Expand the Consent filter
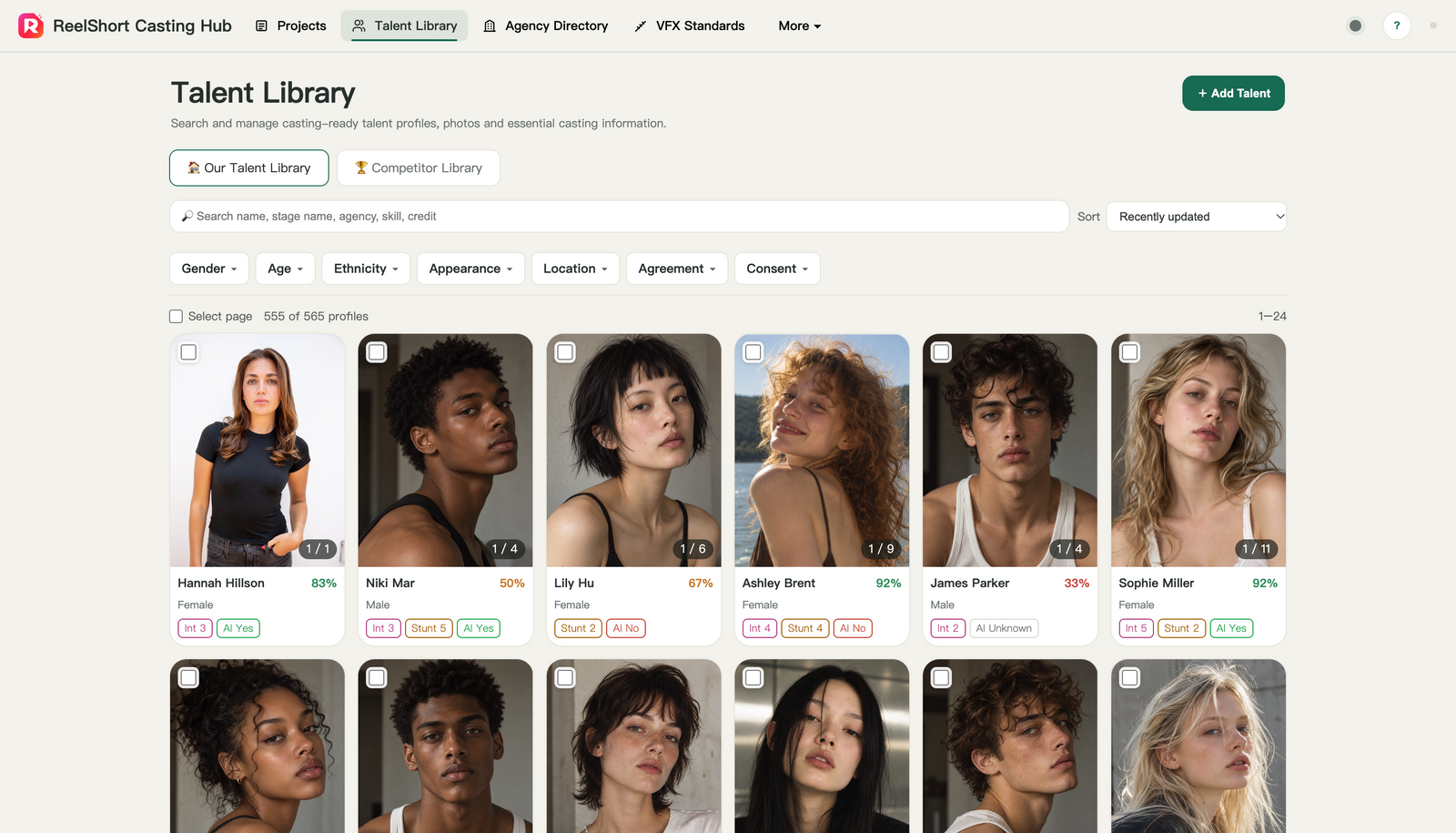Viewport: 1456px width, 833px height. pyautogui.click(x=777, y=269)
